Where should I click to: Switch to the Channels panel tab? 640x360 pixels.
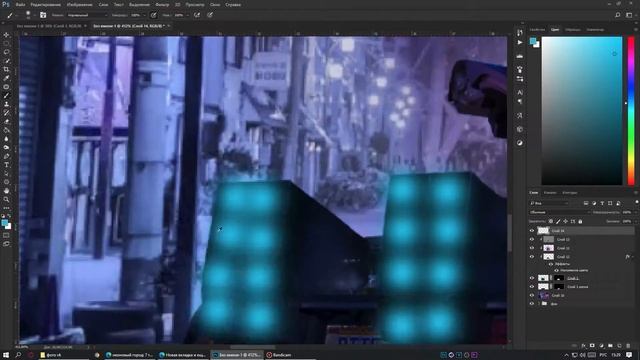point(550,193)
